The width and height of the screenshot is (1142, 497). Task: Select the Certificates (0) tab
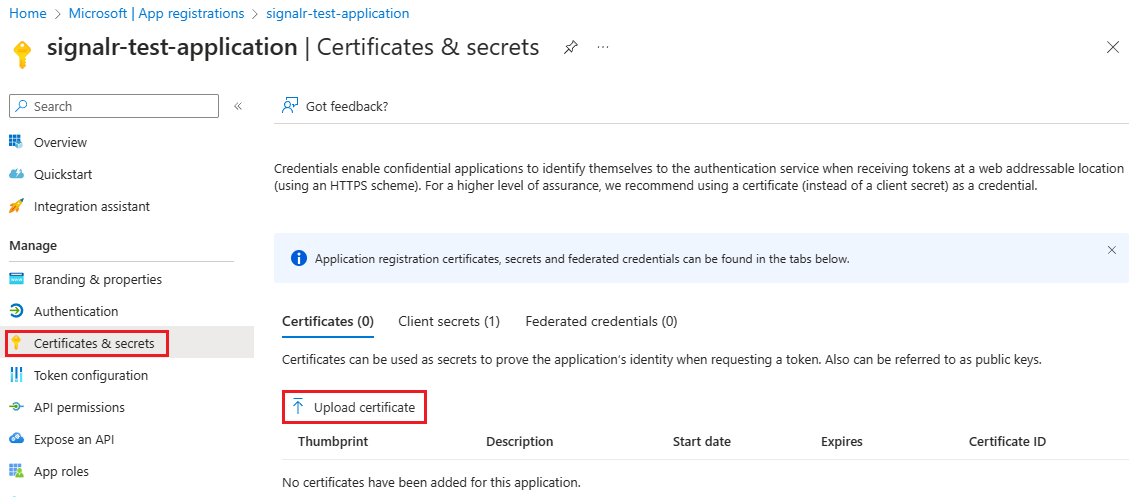coord(328,321)
